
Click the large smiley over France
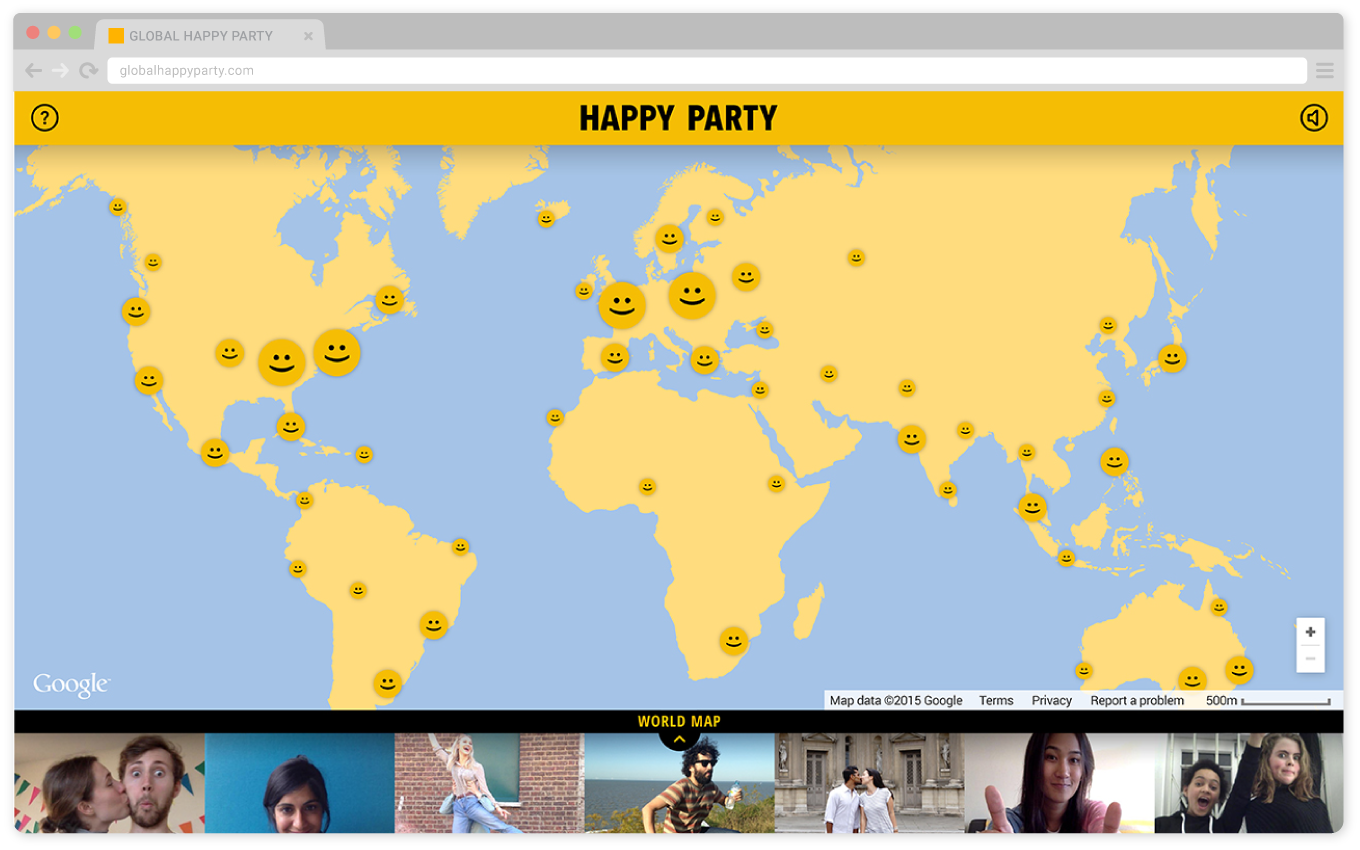coord(622,305)
